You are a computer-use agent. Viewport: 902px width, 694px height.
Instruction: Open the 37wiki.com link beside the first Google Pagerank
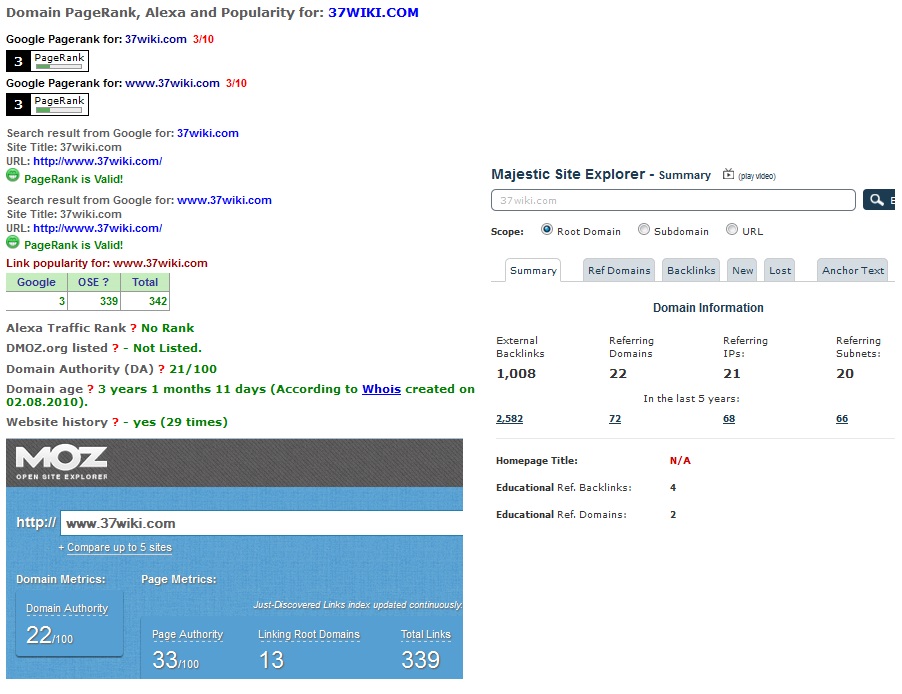pos(156,39)
